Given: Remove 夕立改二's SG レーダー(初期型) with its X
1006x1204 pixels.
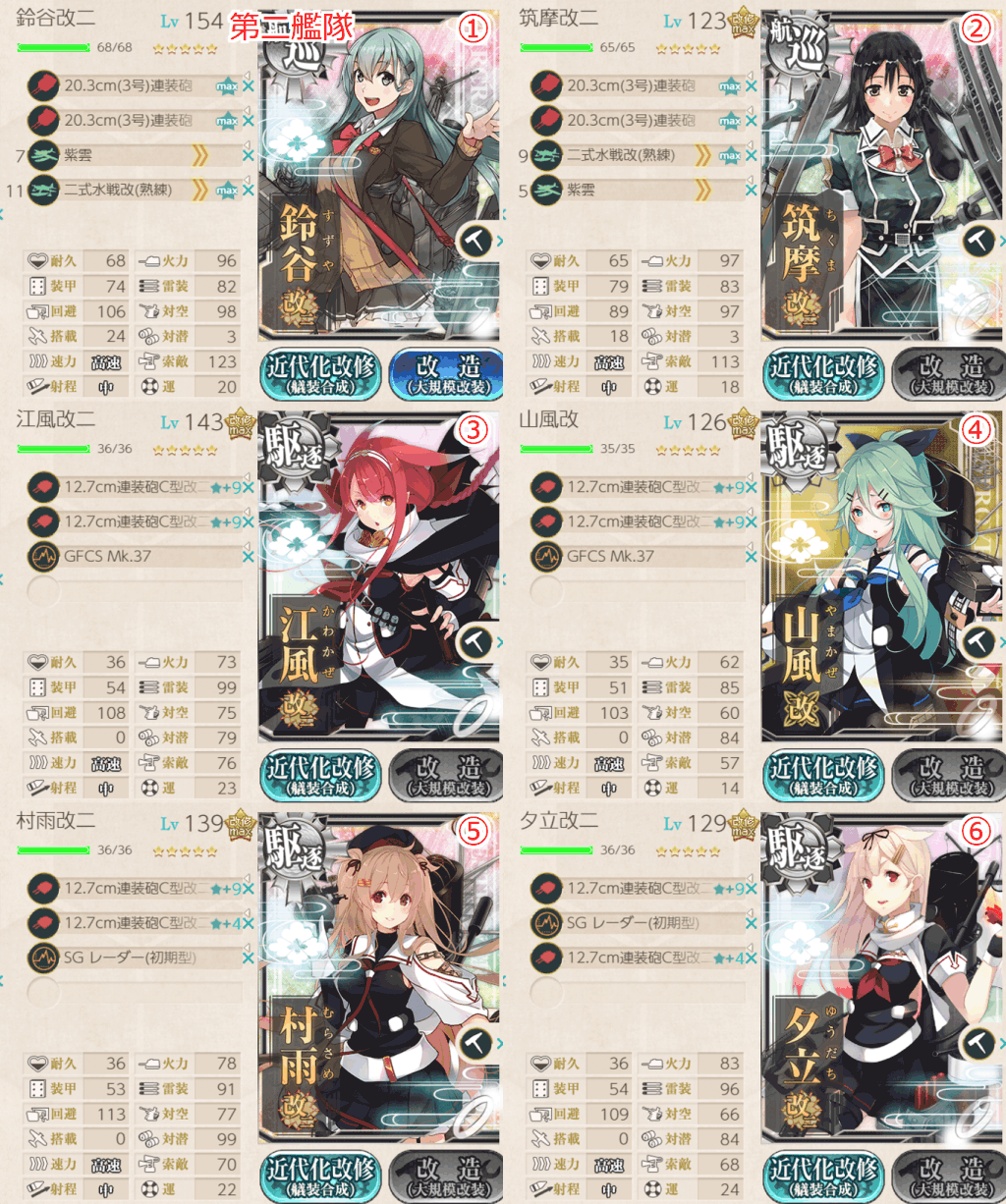Looking at the screenshot, I should pos(751,923).
